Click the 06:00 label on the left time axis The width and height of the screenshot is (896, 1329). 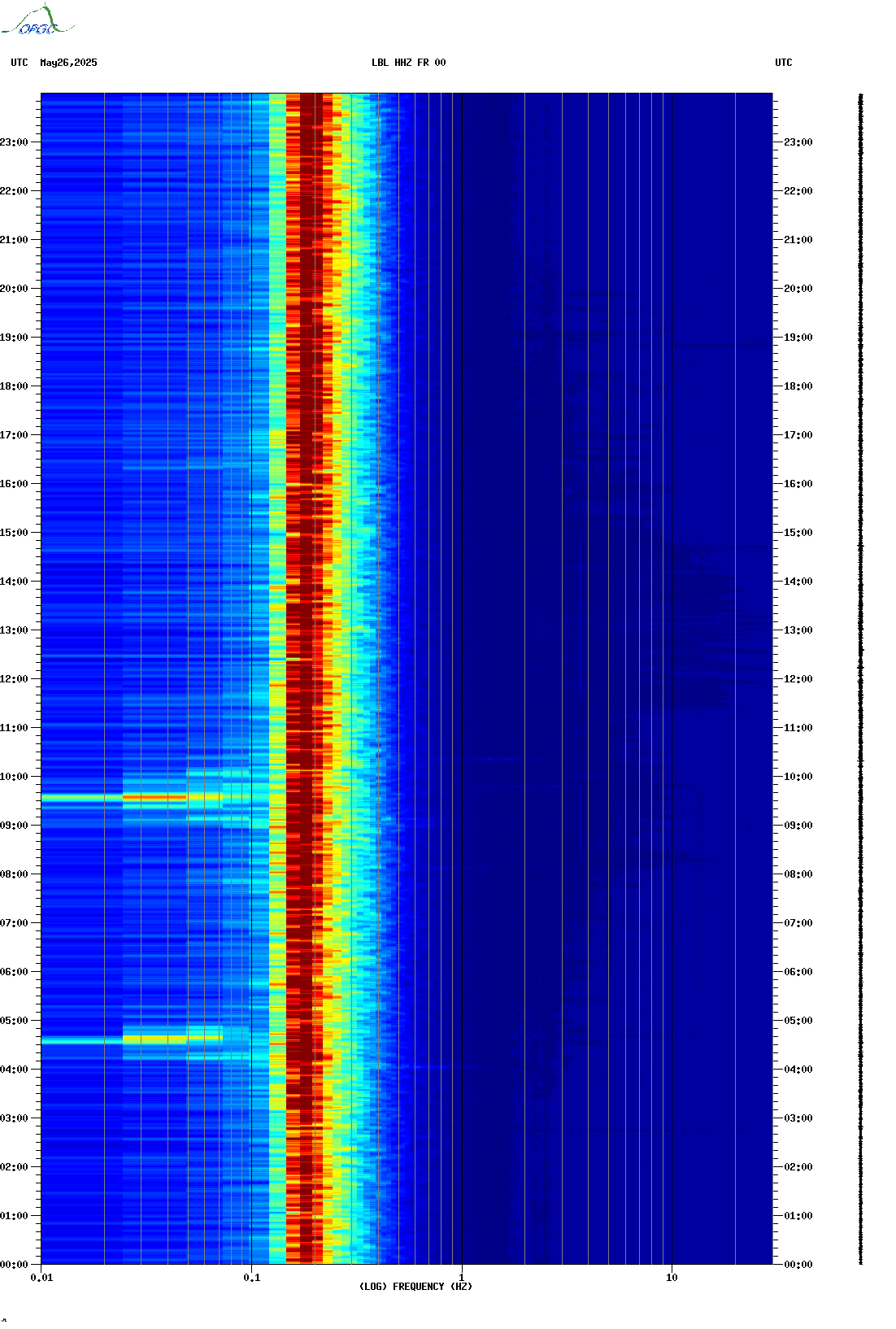click(x=14, y=972)
